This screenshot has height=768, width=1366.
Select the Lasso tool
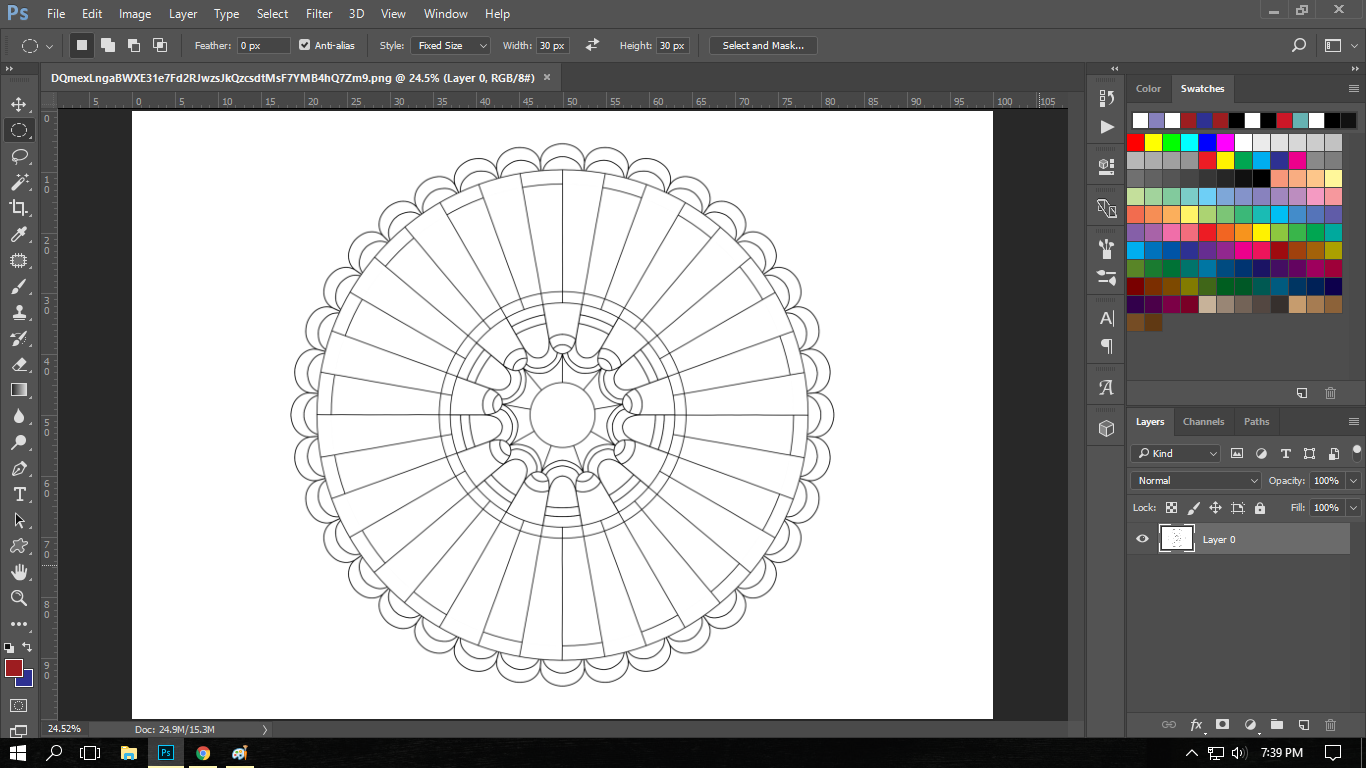coord(19,156)
